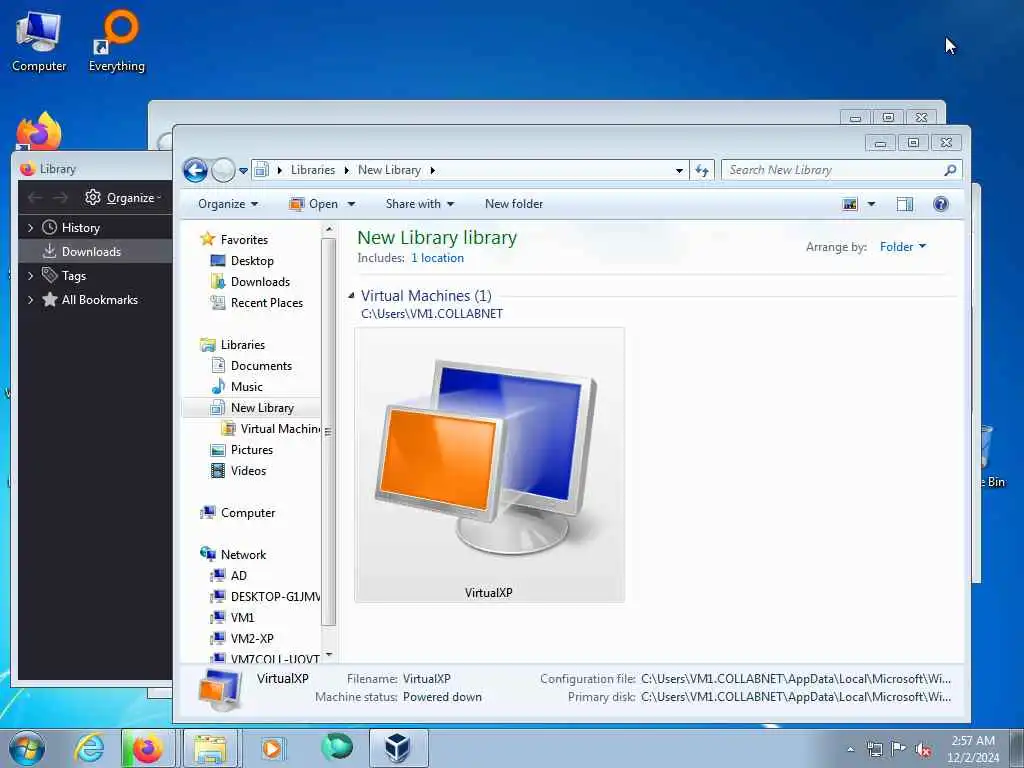Open the view options dropdown arrow
Viewport: 1024px width, 768px height.
pos(871,204)
